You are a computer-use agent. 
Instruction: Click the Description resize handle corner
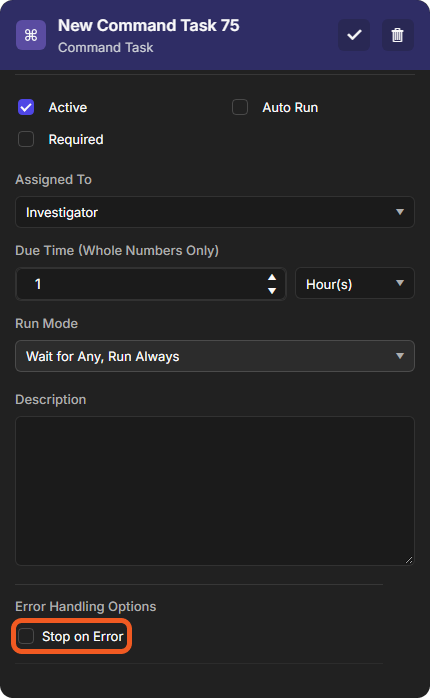pyautogui.click(x=409, y=560)
